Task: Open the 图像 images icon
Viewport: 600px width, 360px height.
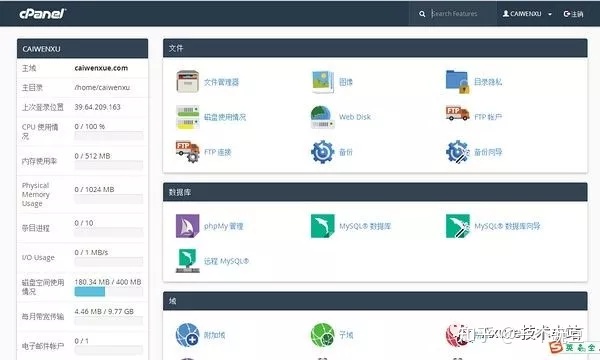Action: click(323, 81)
